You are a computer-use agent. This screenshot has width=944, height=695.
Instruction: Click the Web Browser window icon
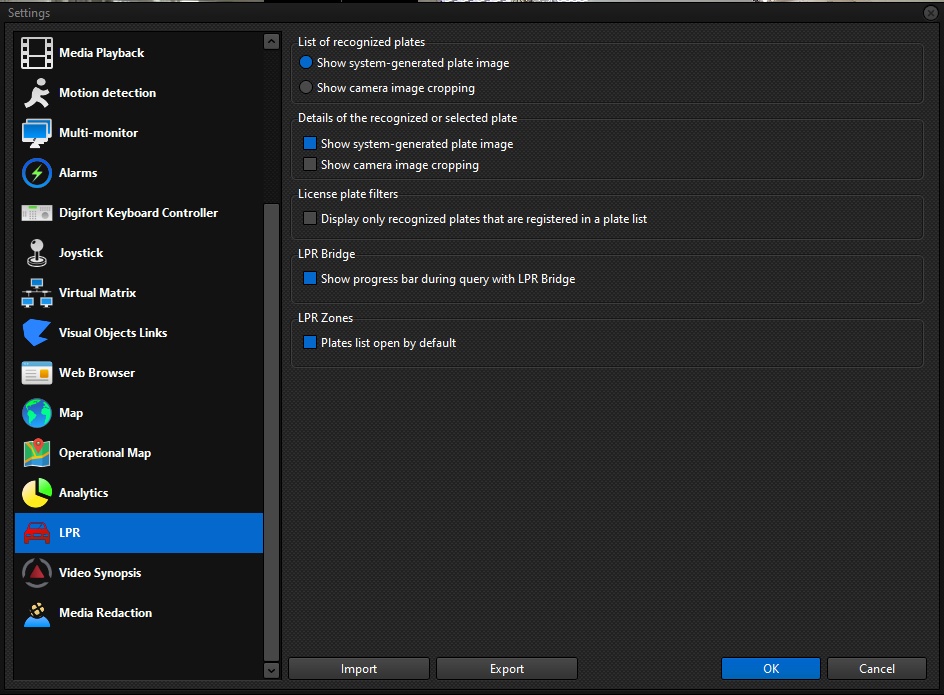click(x=37, y=373)
